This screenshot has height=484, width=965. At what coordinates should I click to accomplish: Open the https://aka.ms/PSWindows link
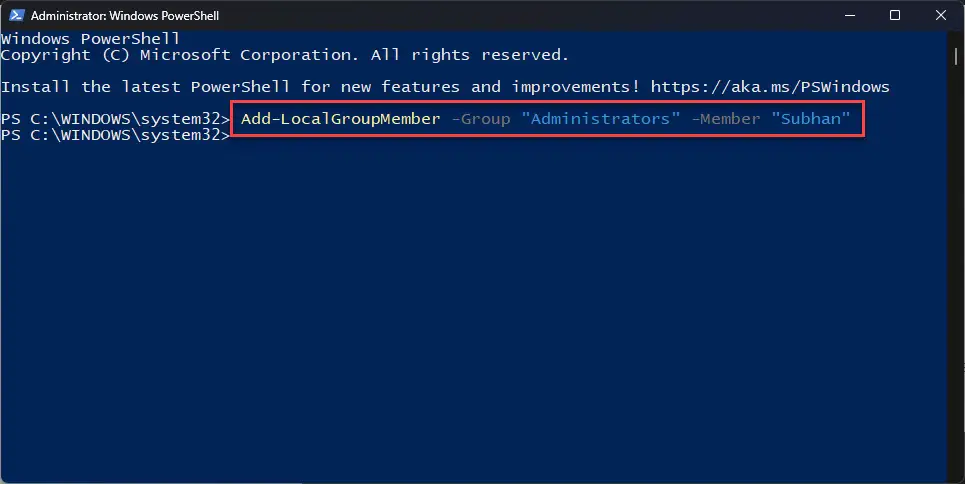(770, 87)
